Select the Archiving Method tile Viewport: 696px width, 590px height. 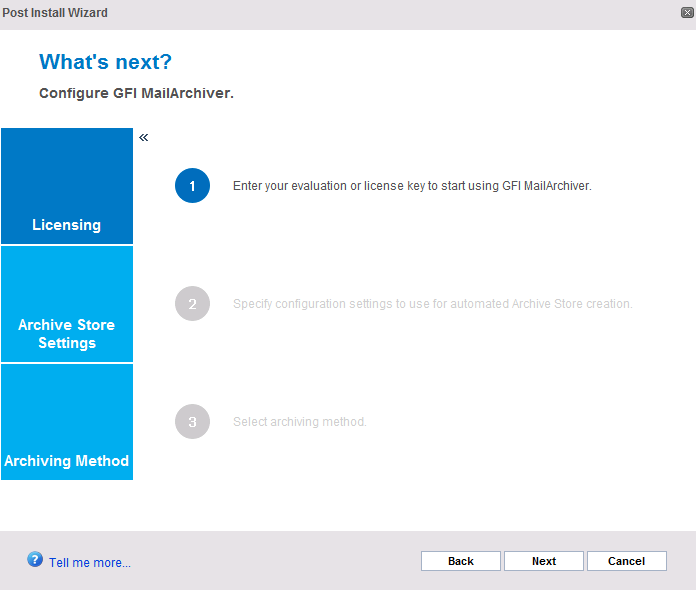pos(67,422)
